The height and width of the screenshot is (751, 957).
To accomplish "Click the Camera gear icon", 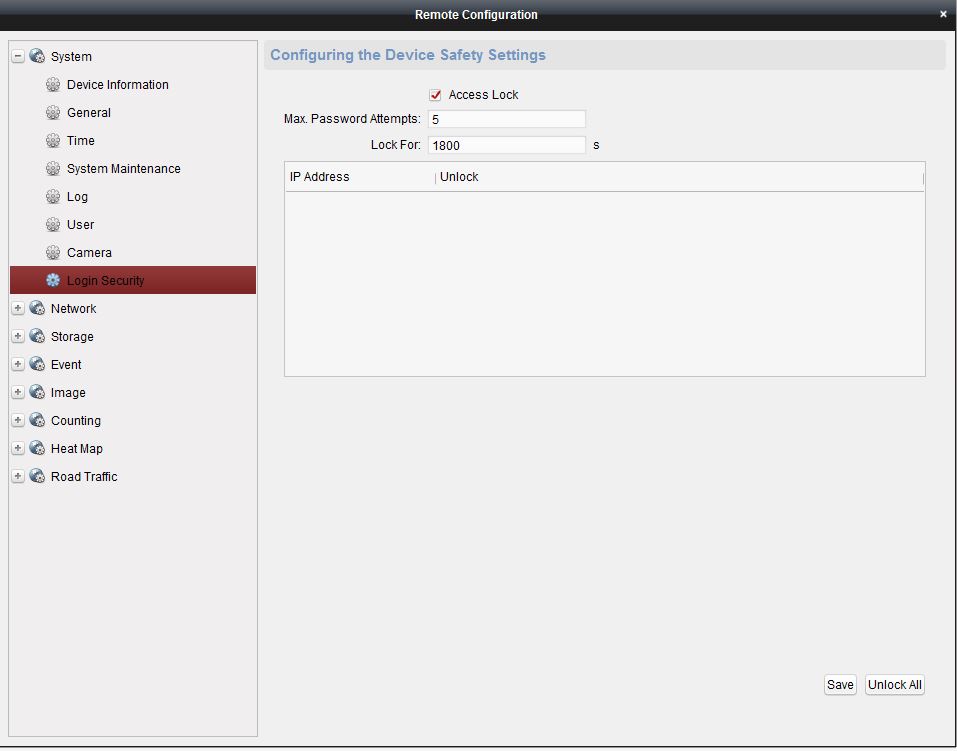I will coord(53,253).
